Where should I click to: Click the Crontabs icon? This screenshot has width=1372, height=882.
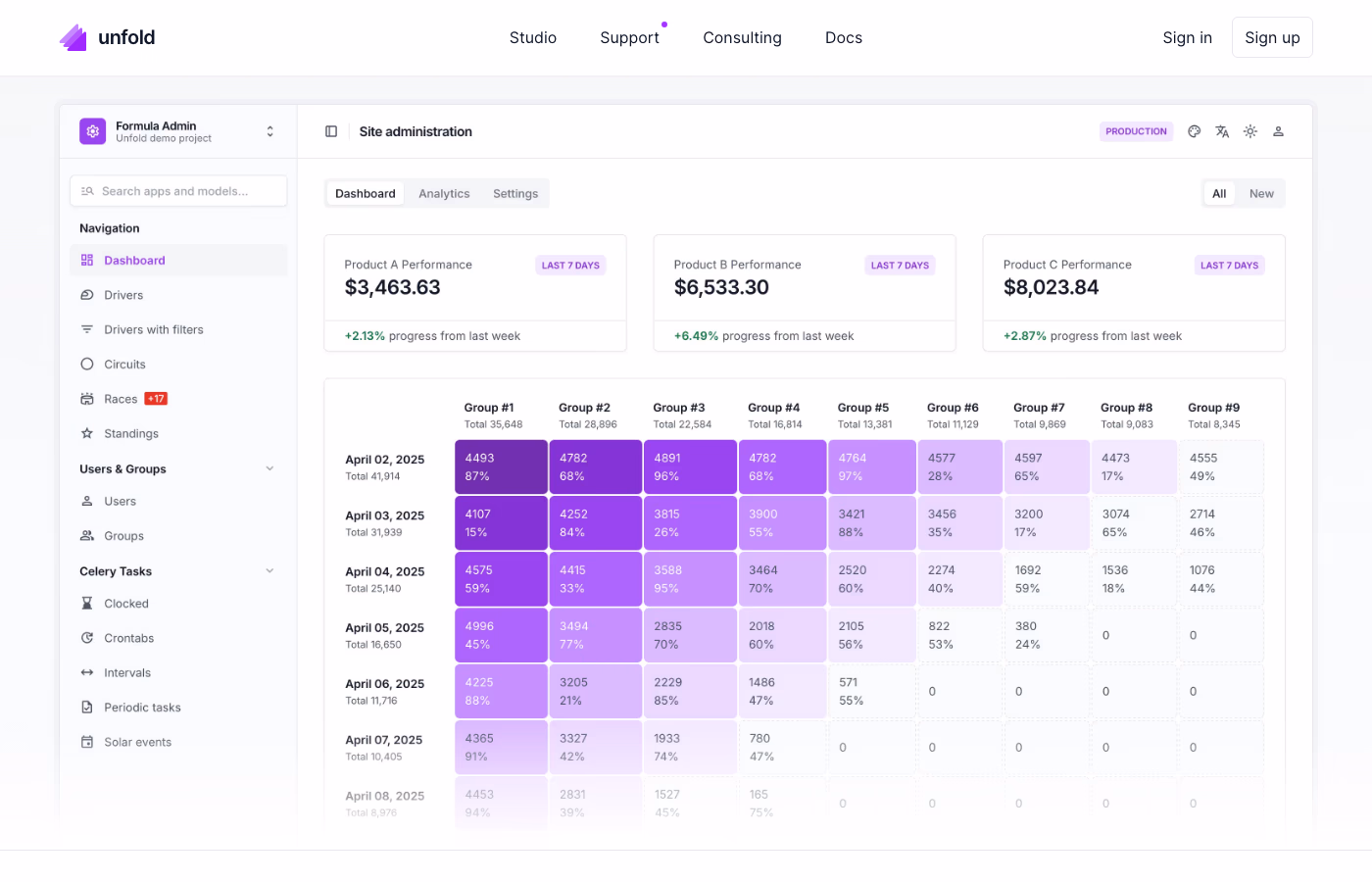[x=87, y=638]
